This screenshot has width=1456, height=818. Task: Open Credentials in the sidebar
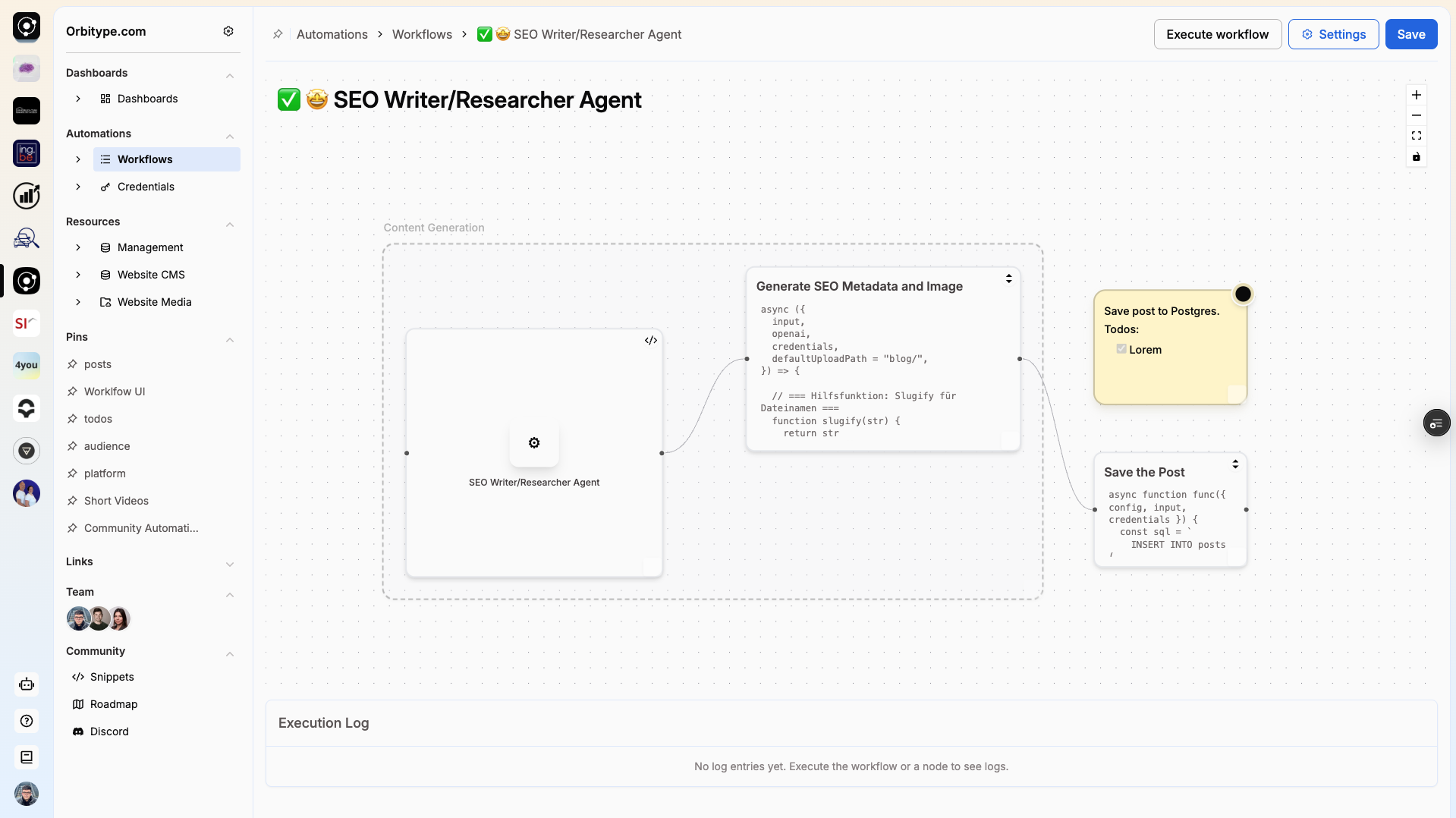(x=167, y=187)
